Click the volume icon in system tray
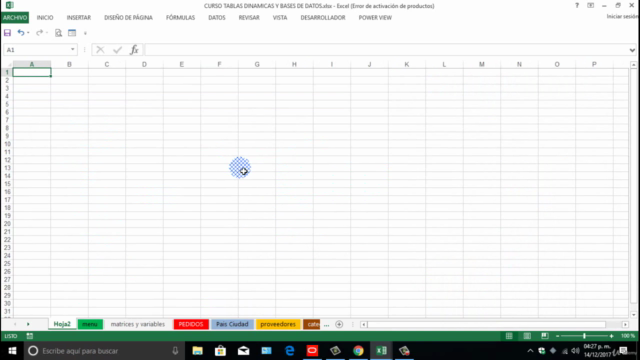Viewport: 640px width, 360px height. pos(576,351)
